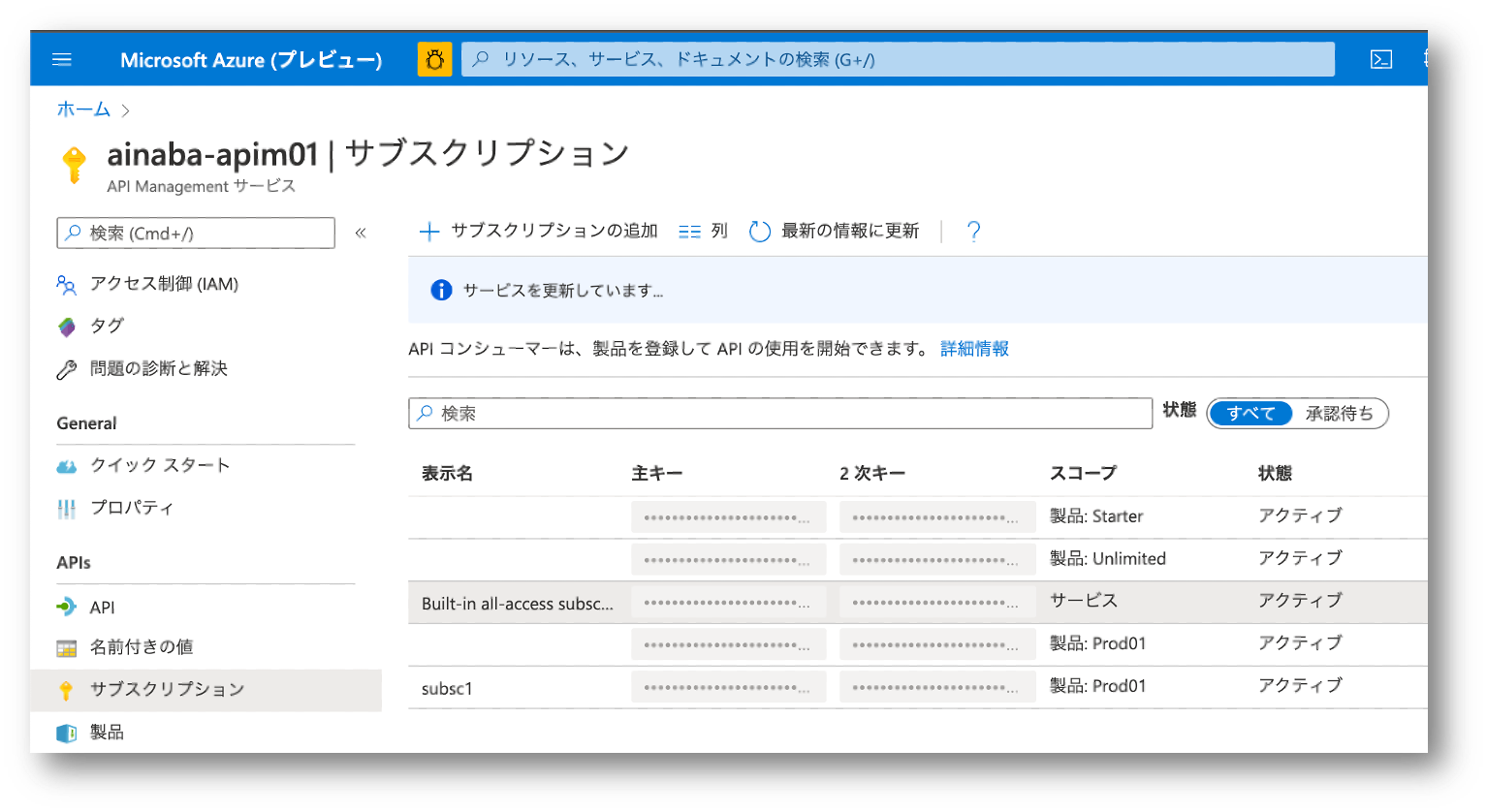Click the サブスクリプション key icon in sidebar

point(66,690)
